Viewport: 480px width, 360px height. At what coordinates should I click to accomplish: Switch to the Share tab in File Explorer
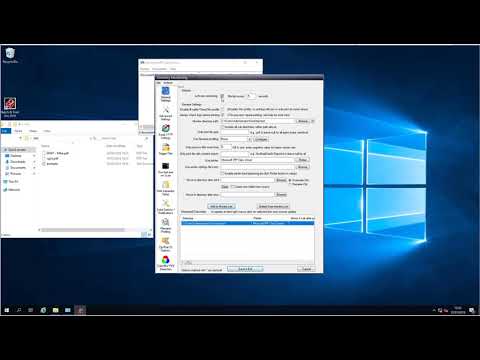point(33,131)
